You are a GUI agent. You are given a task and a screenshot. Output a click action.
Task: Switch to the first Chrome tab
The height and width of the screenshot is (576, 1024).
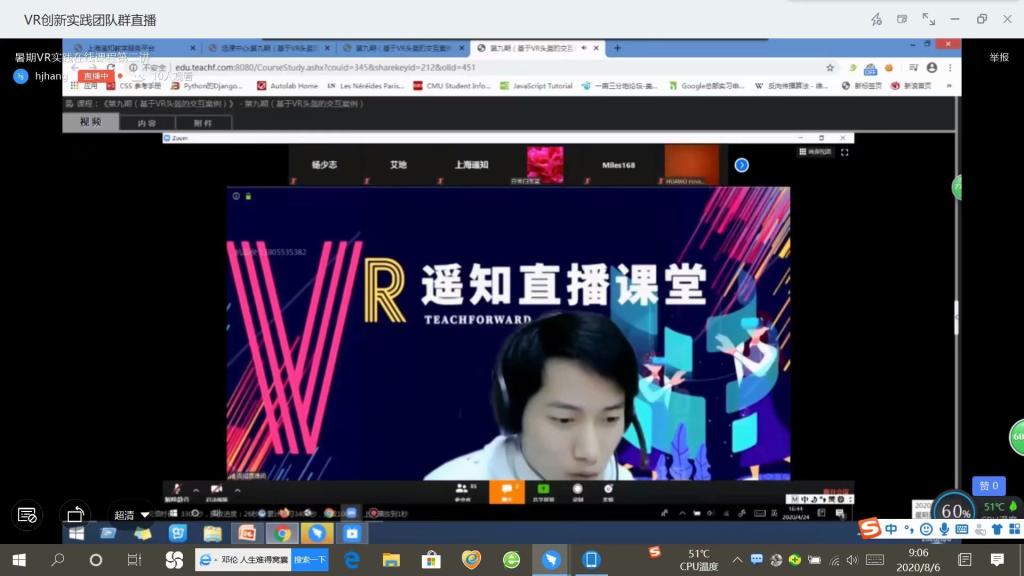click(134, 48)
